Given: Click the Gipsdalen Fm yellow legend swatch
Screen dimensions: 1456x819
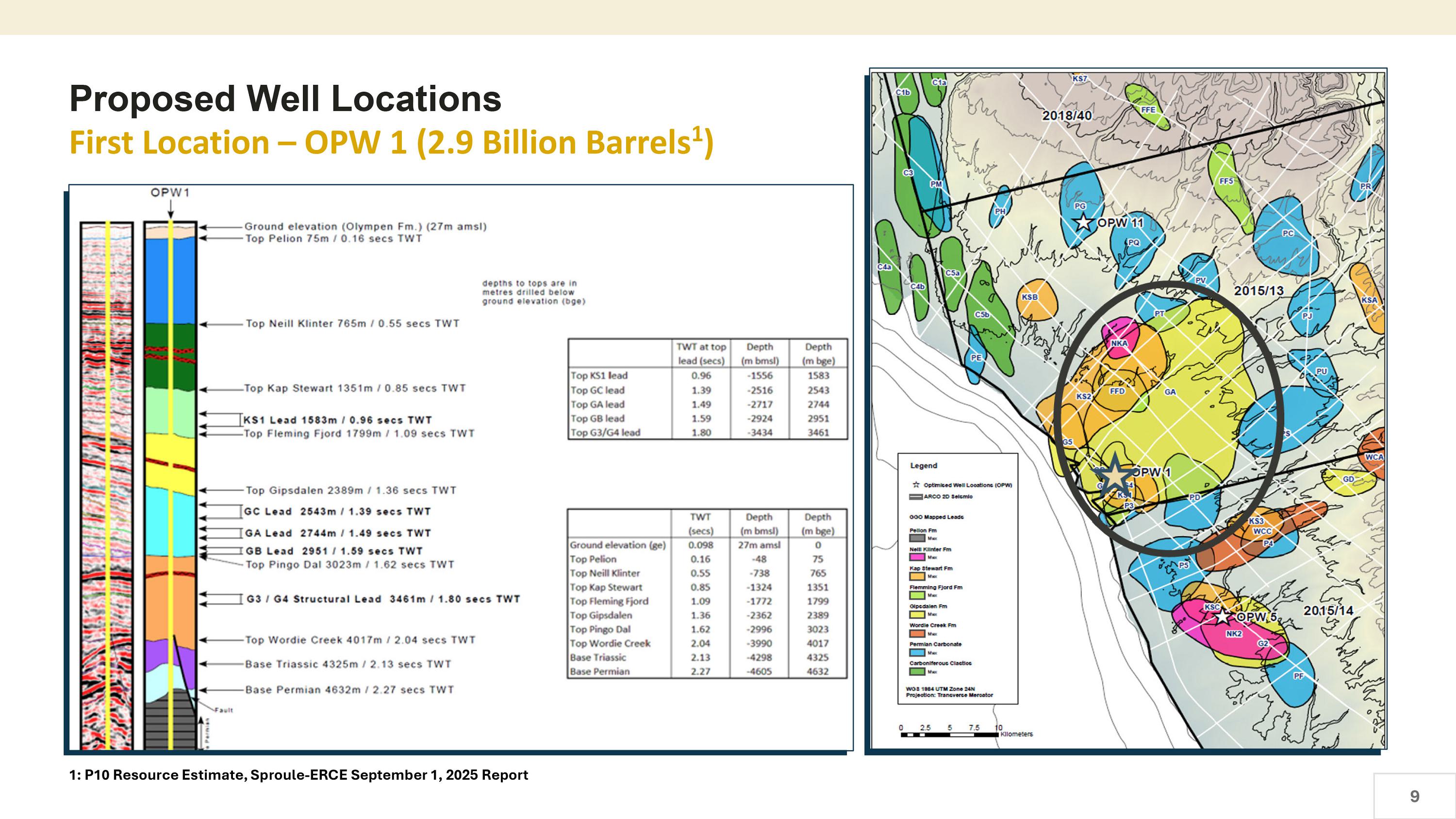Looking at the screenshot, I should click(x=917, y=614).
